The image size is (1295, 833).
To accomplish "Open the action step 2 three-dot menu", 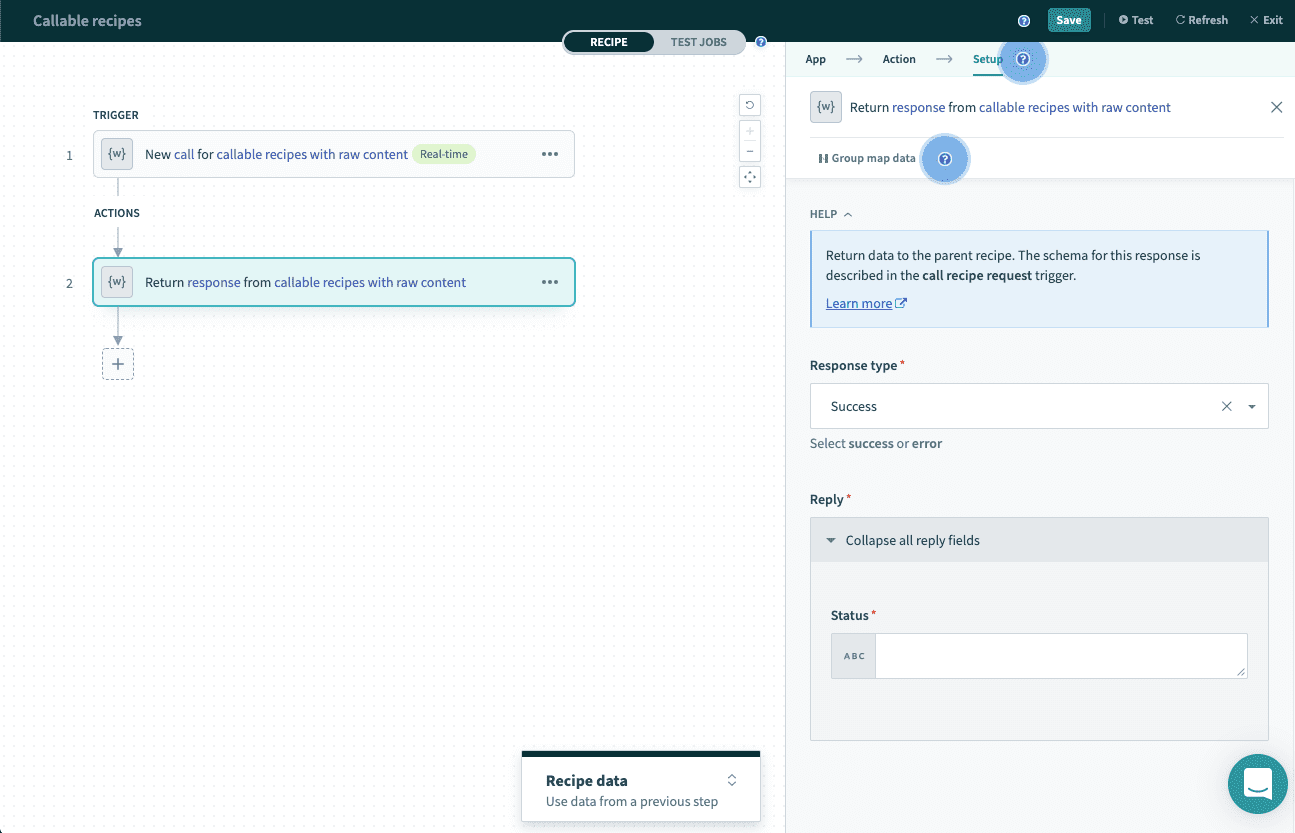I will [x=549, y=282].
